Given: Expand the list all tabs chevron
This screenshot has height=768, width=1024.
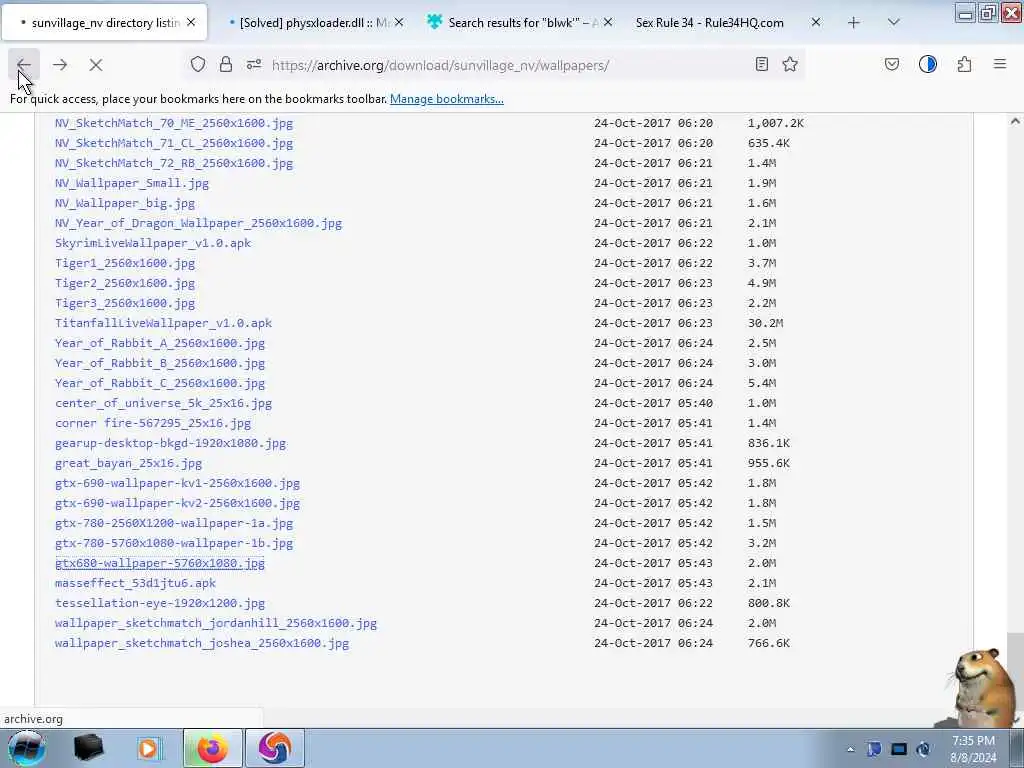Looking at the screenshot, I should pyautogui.click(x=894, y=22).
